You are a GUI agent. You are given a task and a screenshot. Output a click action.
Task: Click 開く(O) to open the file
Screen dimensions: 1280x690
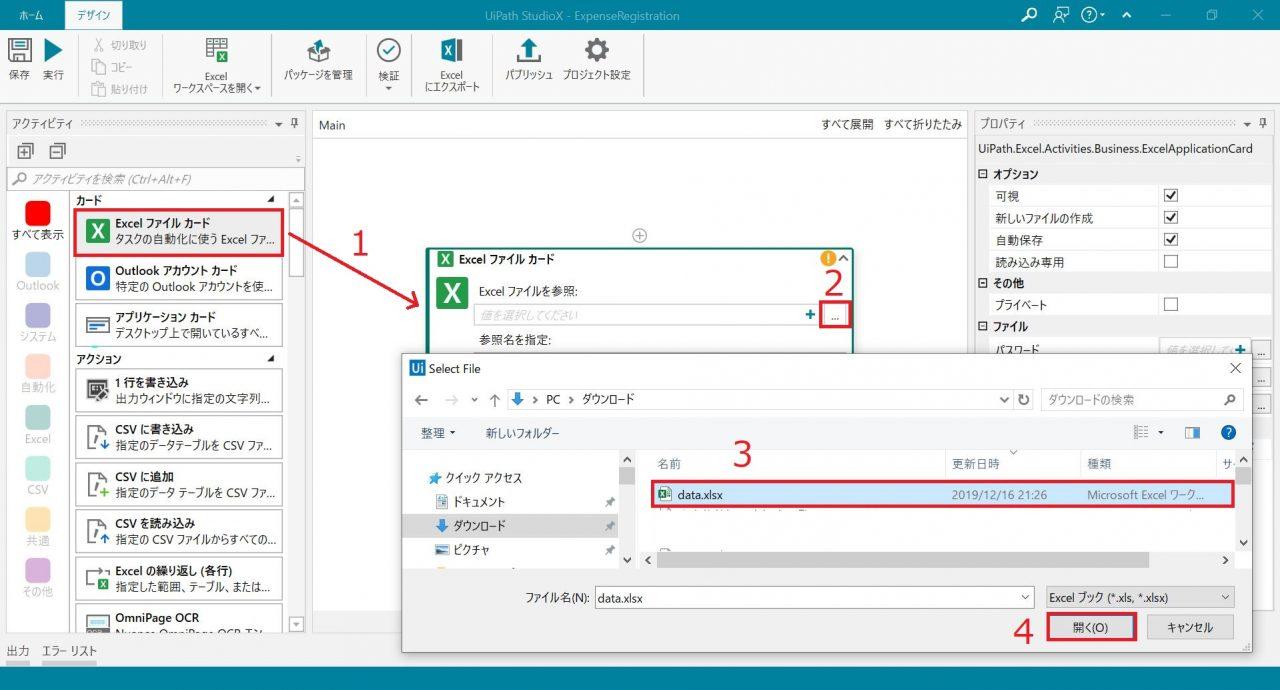tap(1090, 628)
